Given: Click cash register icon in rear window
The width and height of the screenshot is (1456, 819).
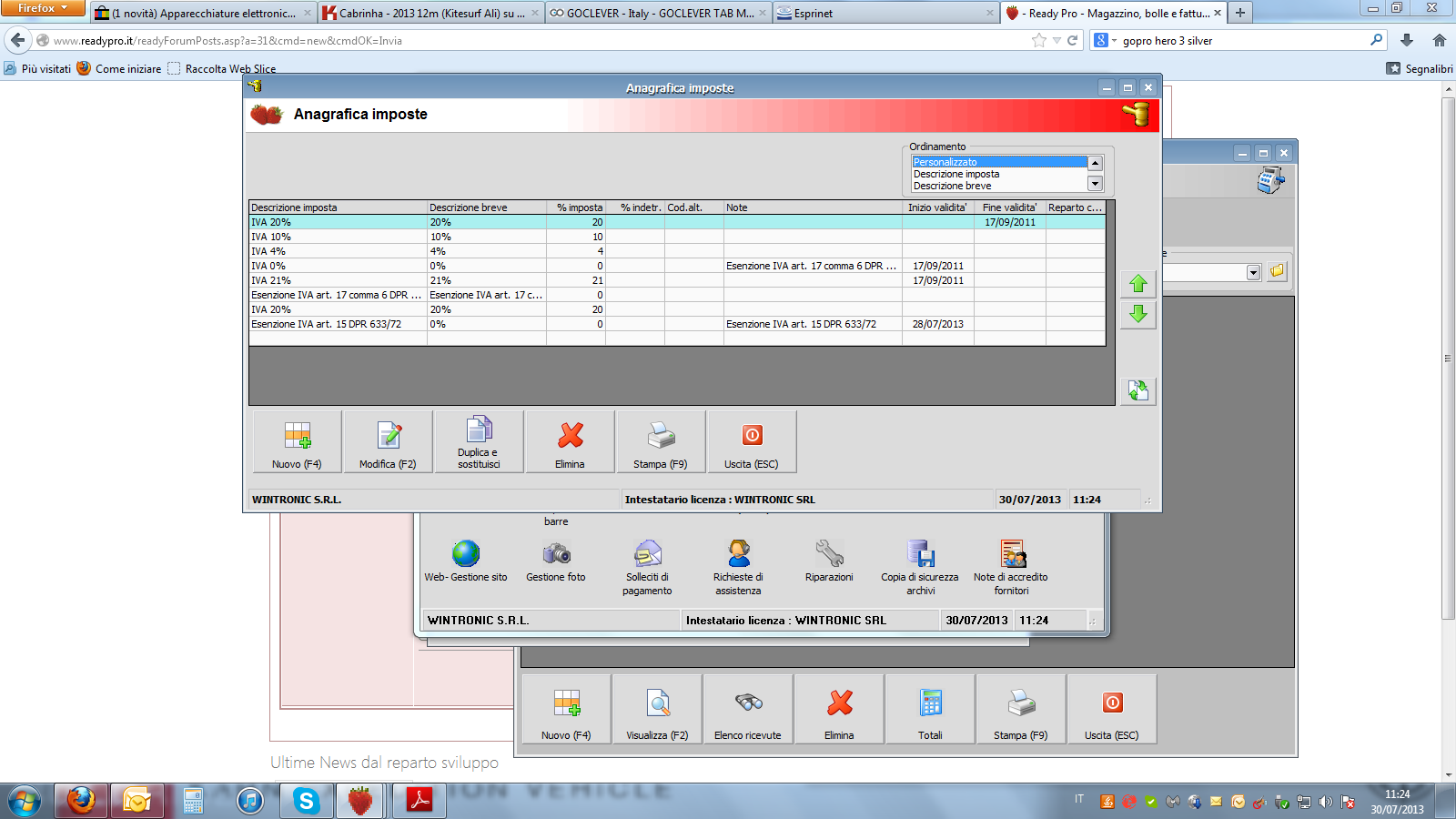Looking at the screenshot, I should click(x=1270, y=180).
